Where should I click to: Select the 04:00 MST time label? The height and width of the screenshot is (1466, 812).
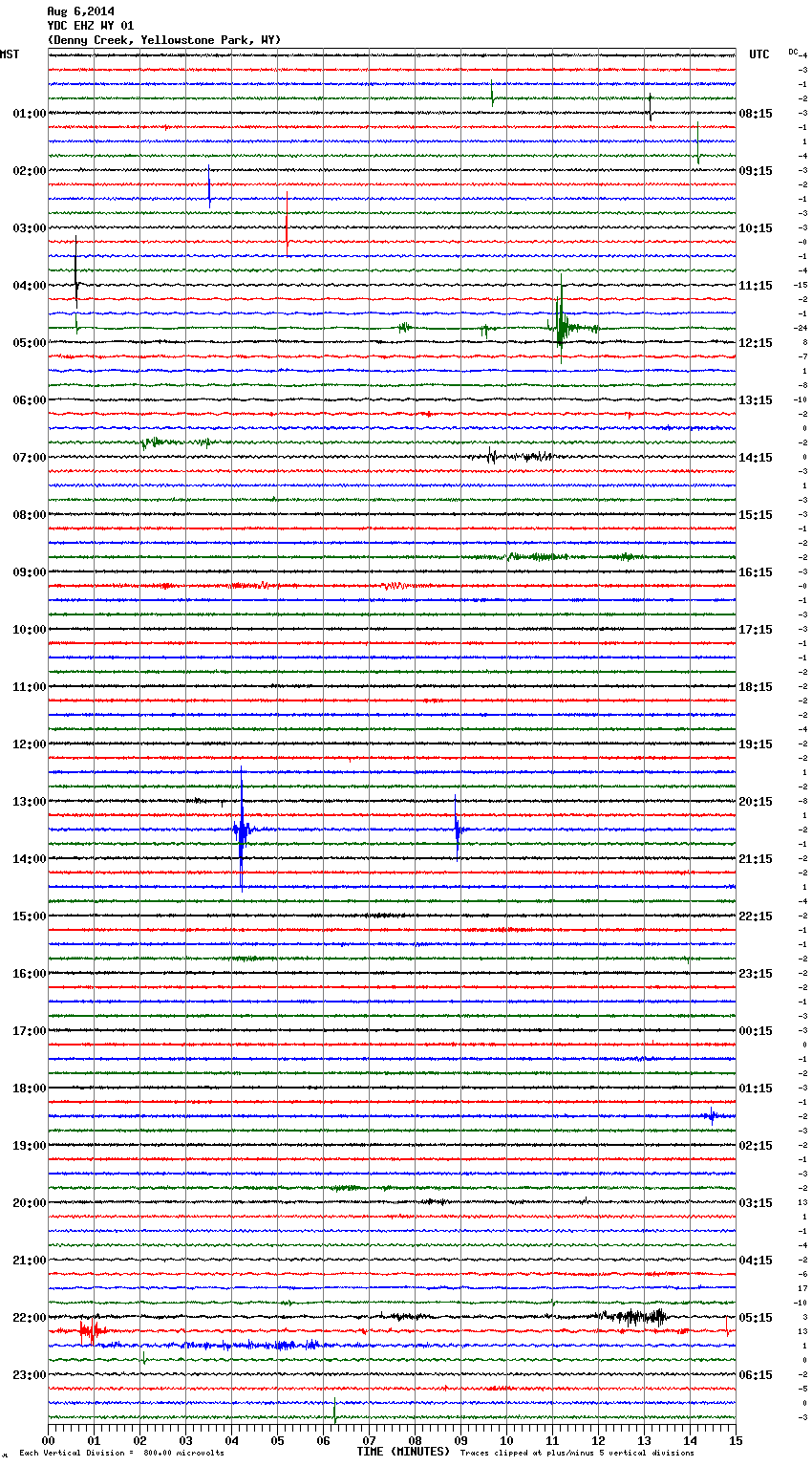click(x=30, y=286)
